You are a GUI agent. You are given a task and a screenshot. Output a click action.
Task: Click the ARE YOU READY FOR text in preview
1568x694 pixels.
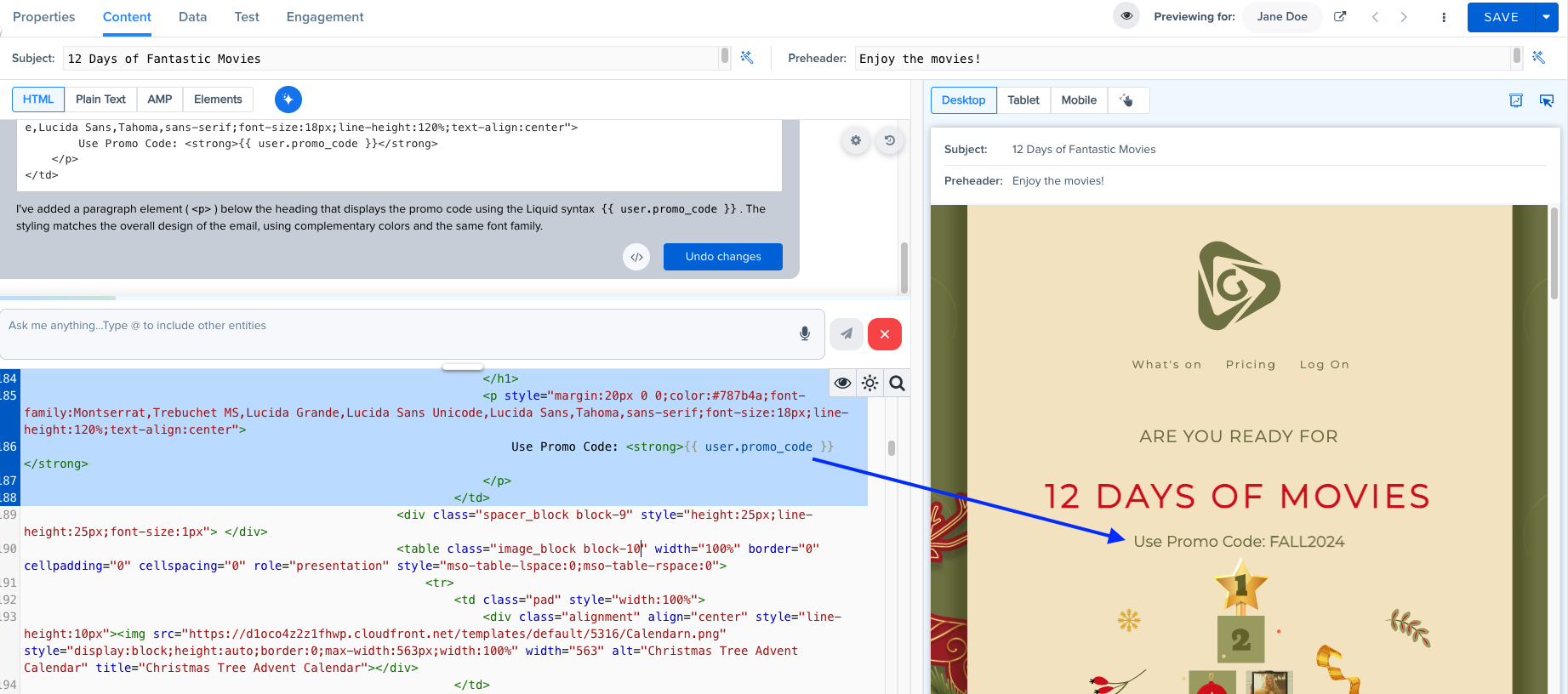tap(1239, 436)
